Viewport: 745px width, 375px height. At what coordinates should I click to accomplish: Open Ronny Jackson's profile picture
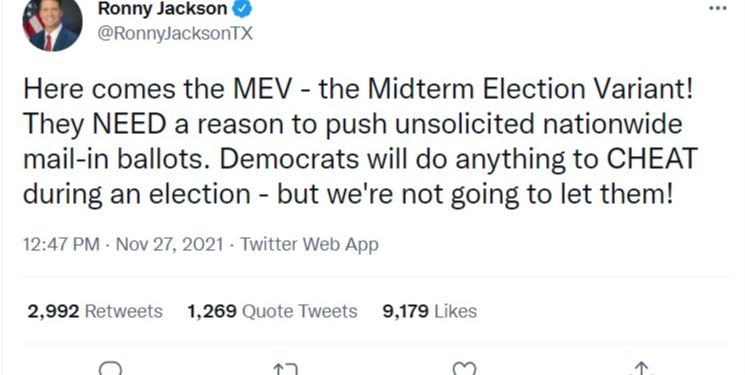tap(52, 23)
